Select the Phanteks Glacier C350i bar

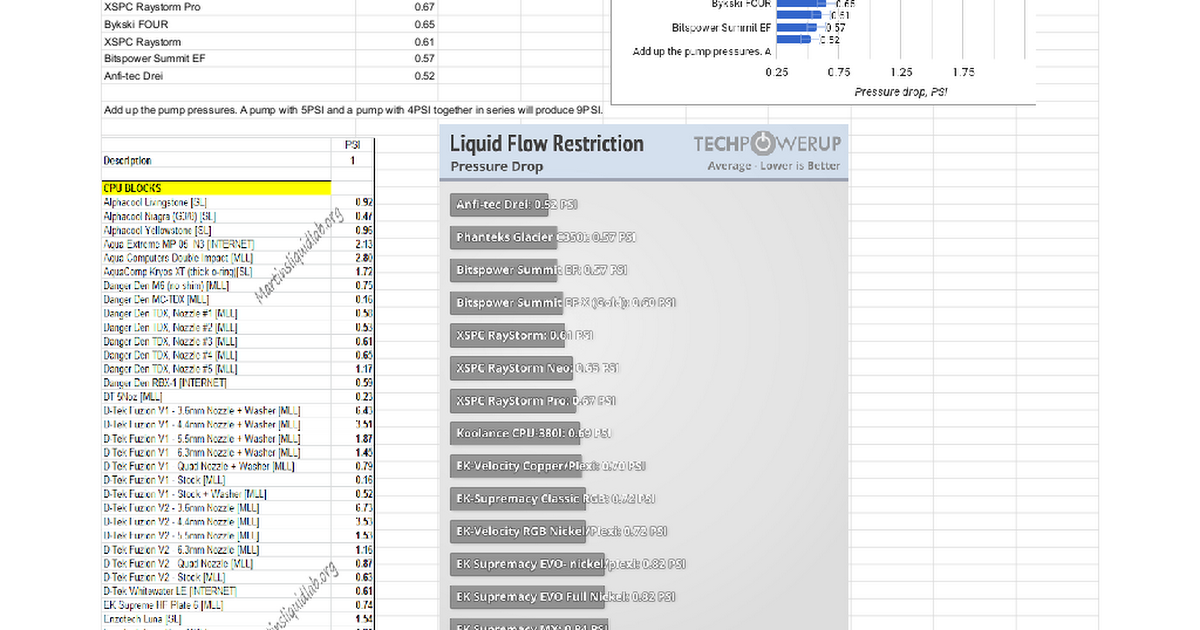pyautogui.click(x=502, y=237)
